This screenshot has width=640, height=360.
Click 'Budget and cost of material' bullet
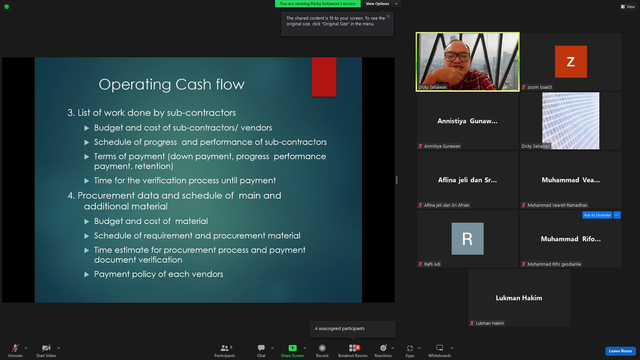151,221
